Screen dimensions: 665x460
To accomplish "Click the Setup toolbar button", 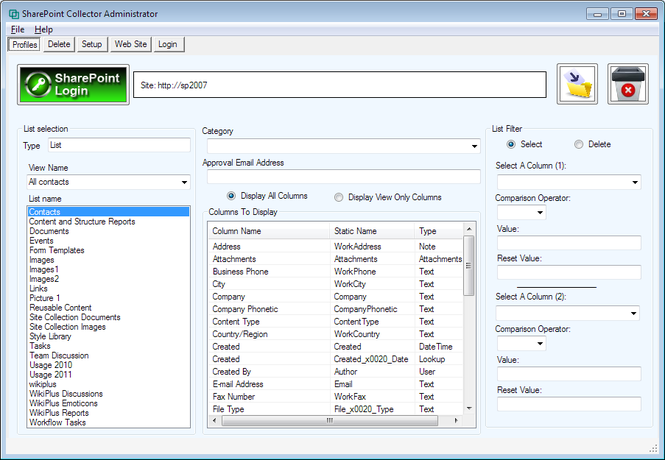I will click(x=92, y=45).
